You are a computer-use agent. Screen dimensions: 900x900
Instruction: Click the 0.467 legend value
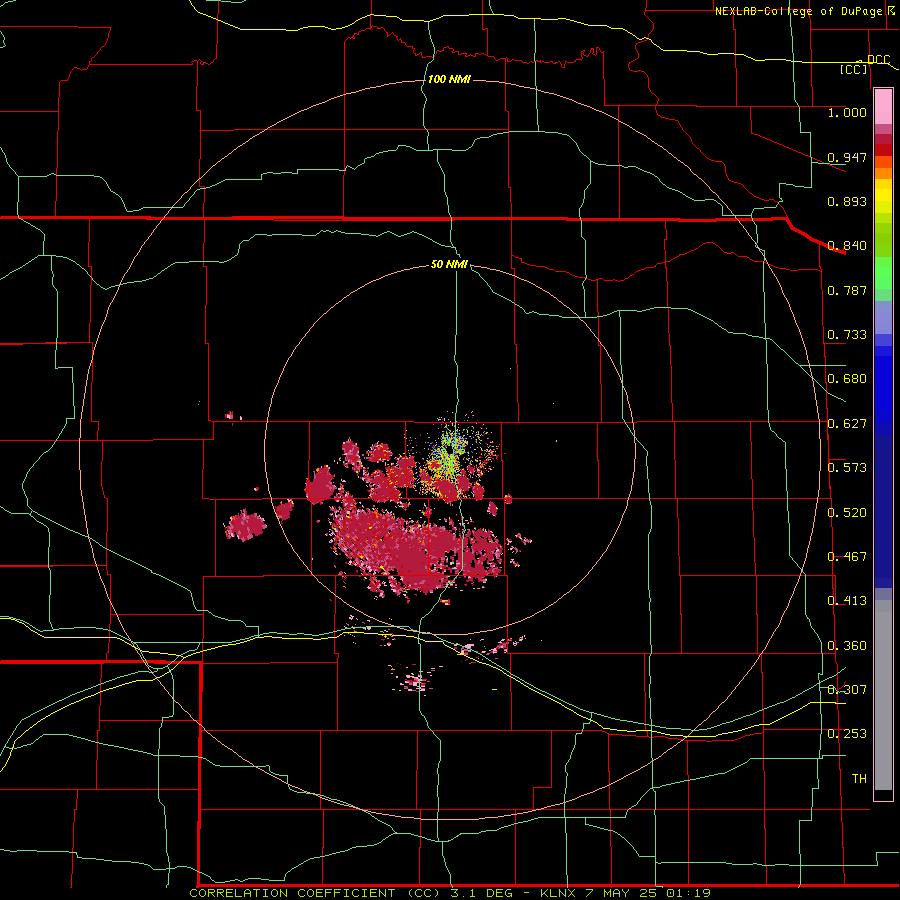click(x=847, y=557)
